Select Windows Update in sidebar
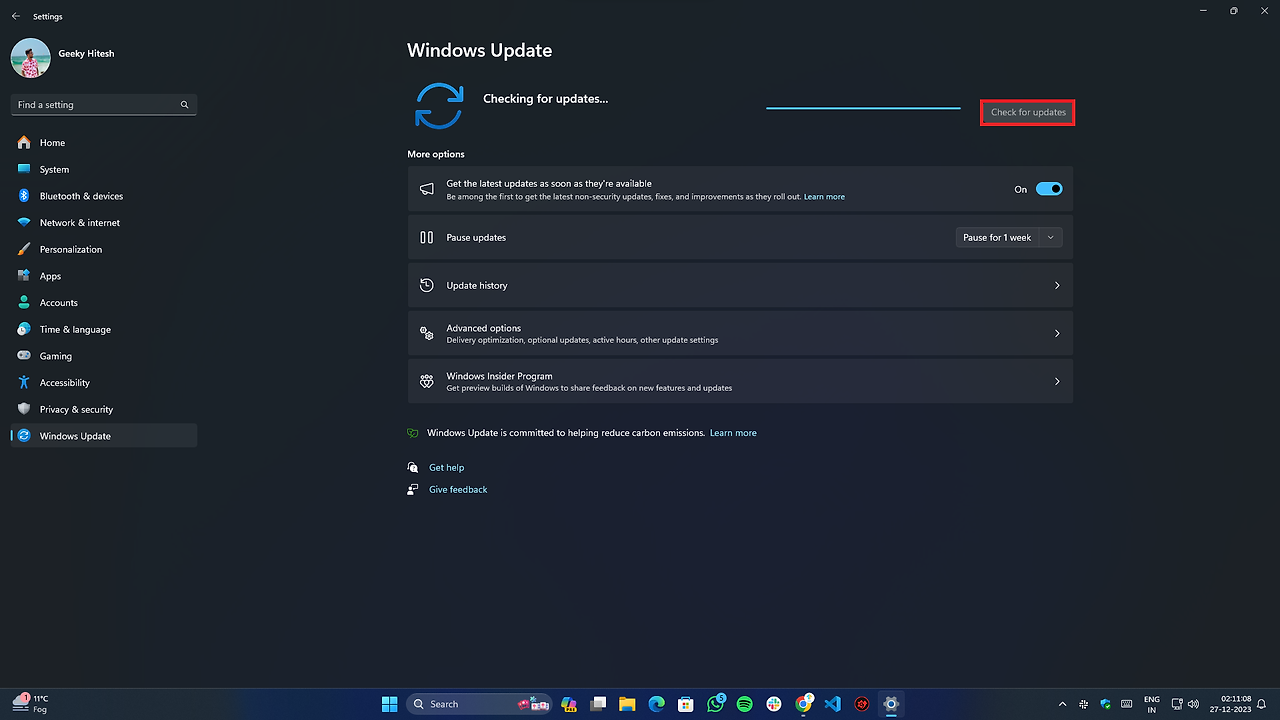 pos(104,436)
